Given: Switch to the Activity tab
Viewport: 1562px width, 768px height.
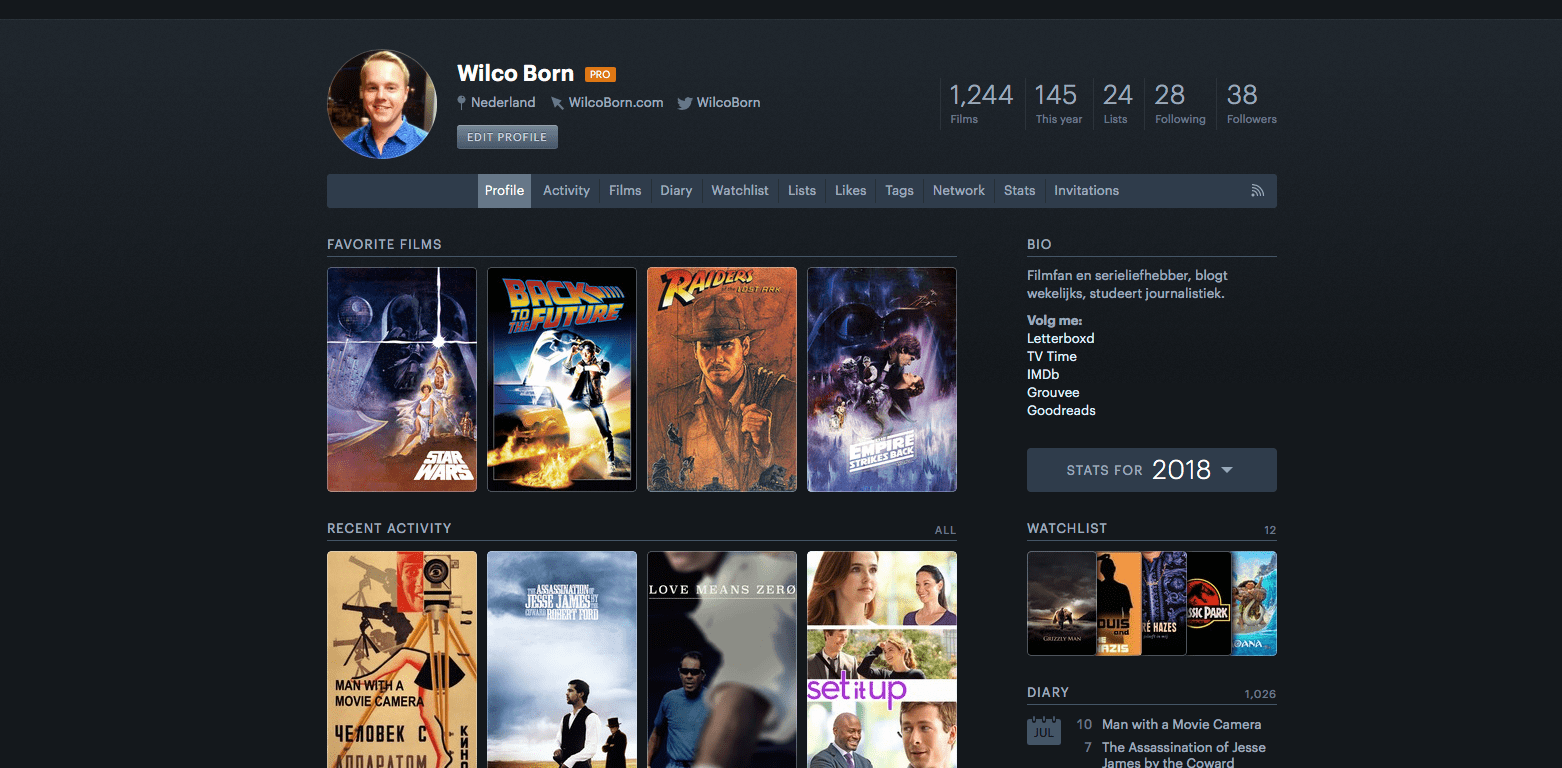Looking at the screenshot, I should (x=566, y=191).
